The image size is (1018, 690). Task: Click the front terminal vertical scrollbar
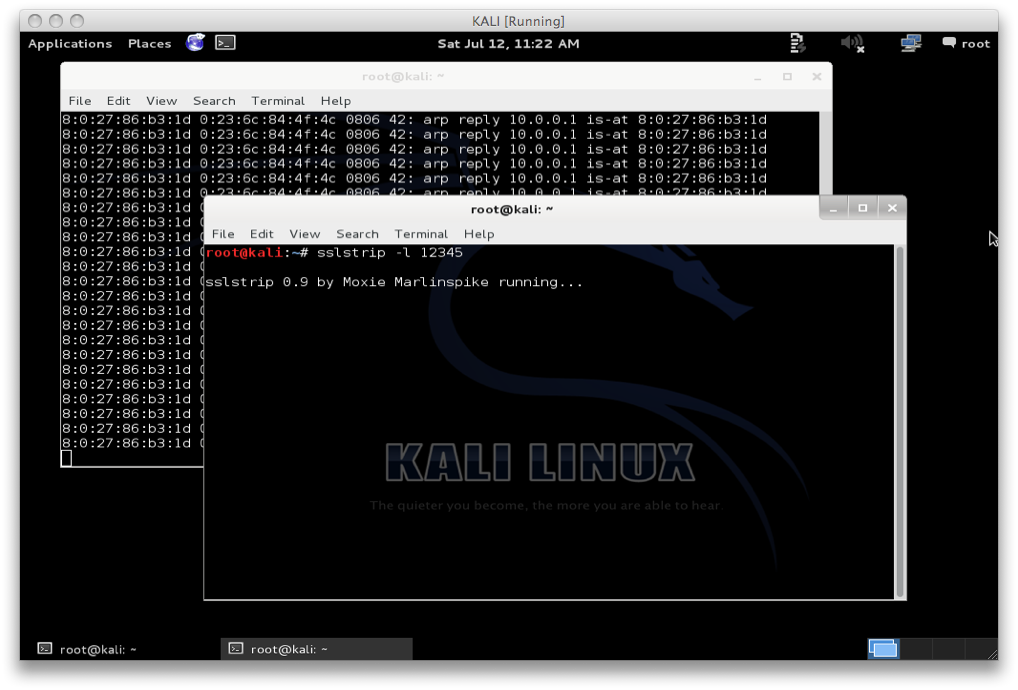click(x=900, y=422)
